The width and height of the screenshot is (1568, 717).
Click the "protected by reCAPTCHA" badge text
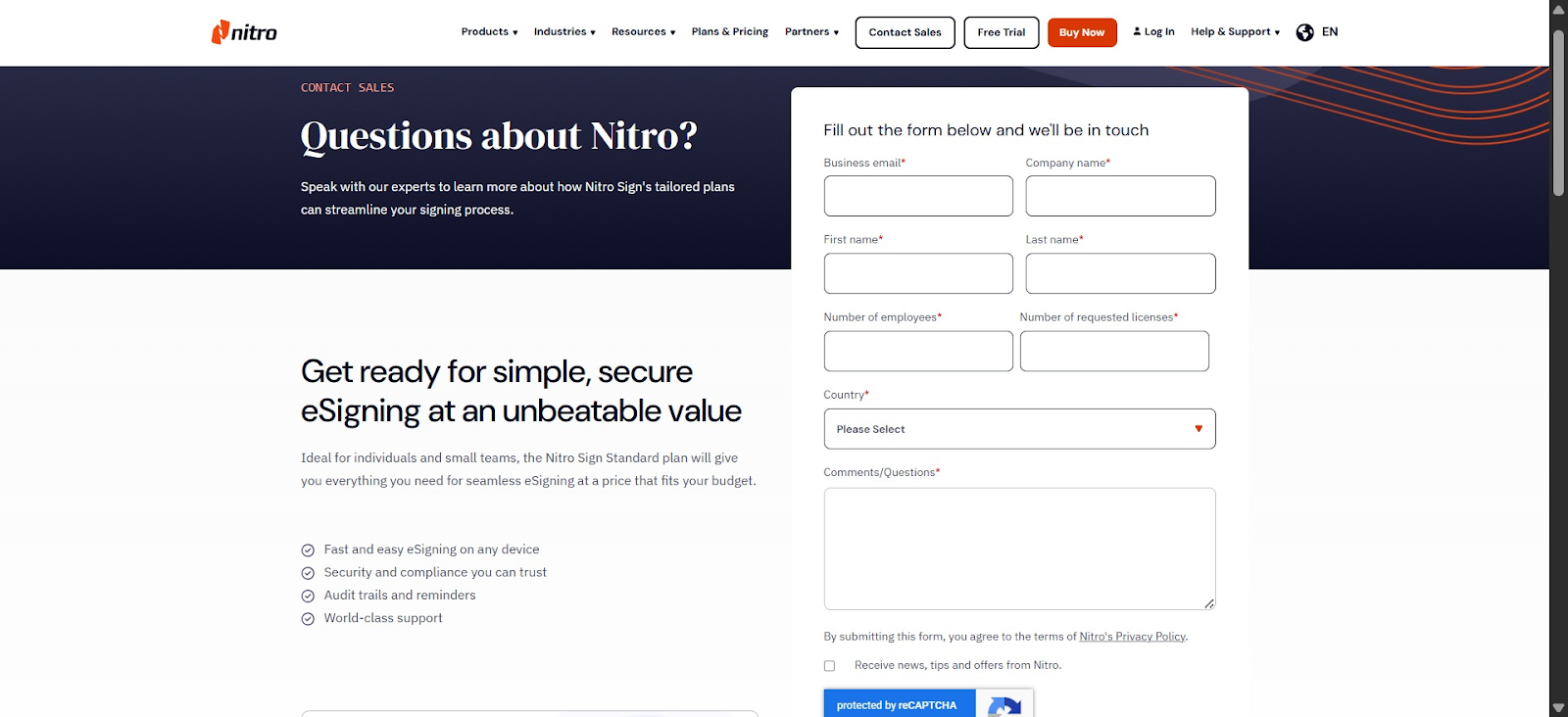coord(897,705)
